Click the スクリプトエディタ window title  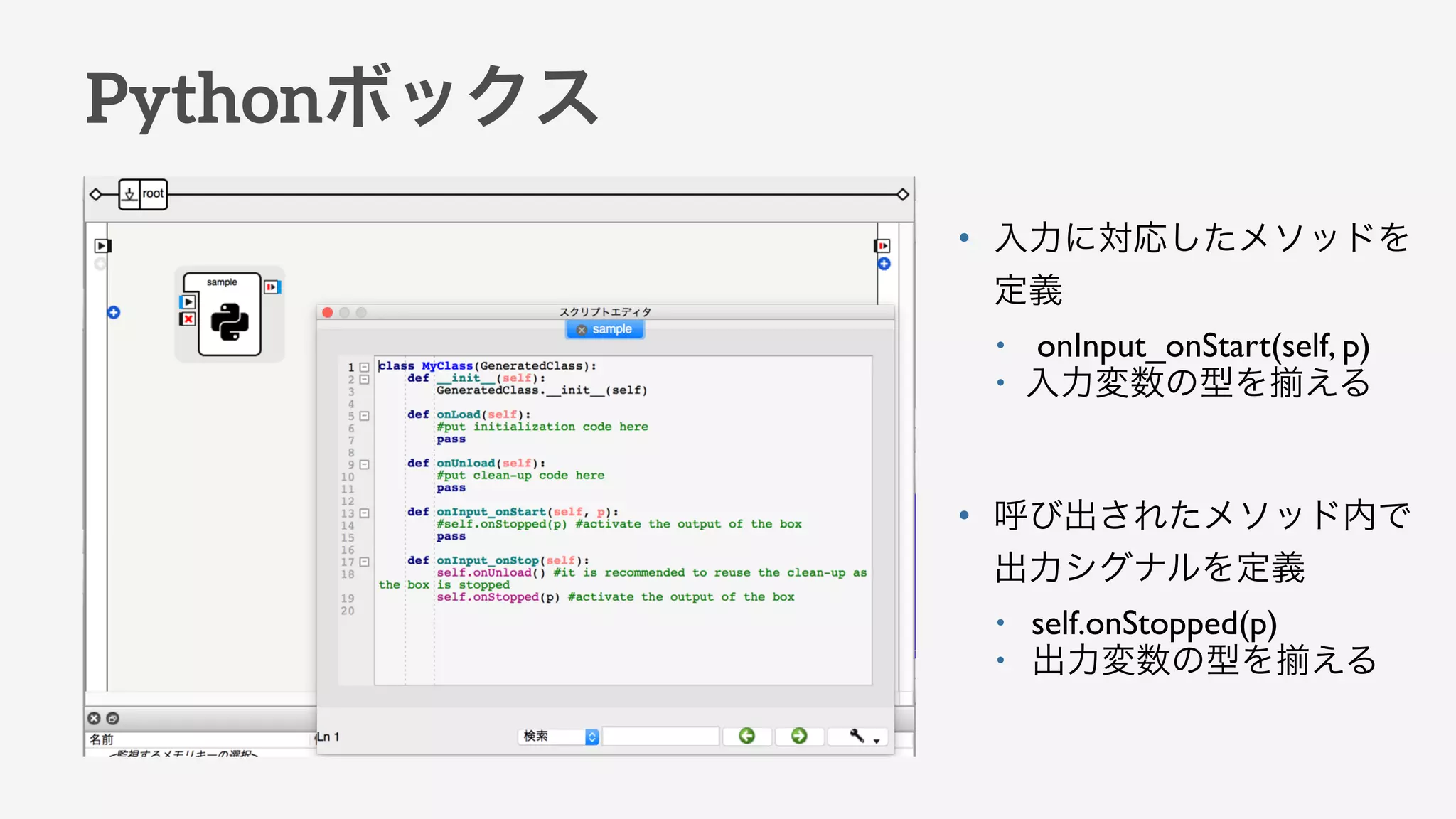tap(605, 312)
